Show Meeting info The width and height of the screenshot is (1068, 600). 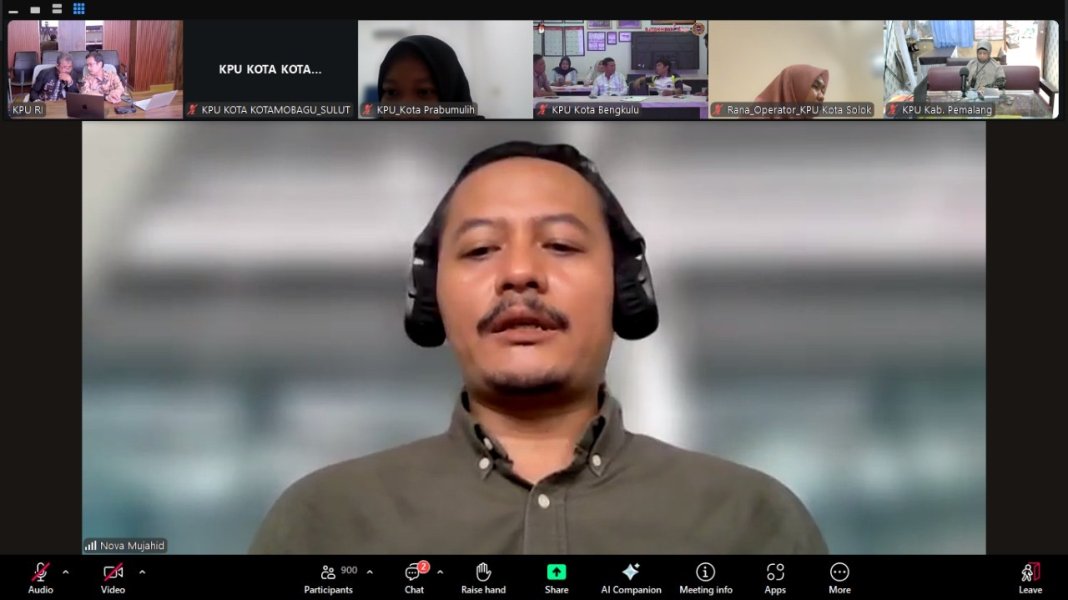click(706, 576)
